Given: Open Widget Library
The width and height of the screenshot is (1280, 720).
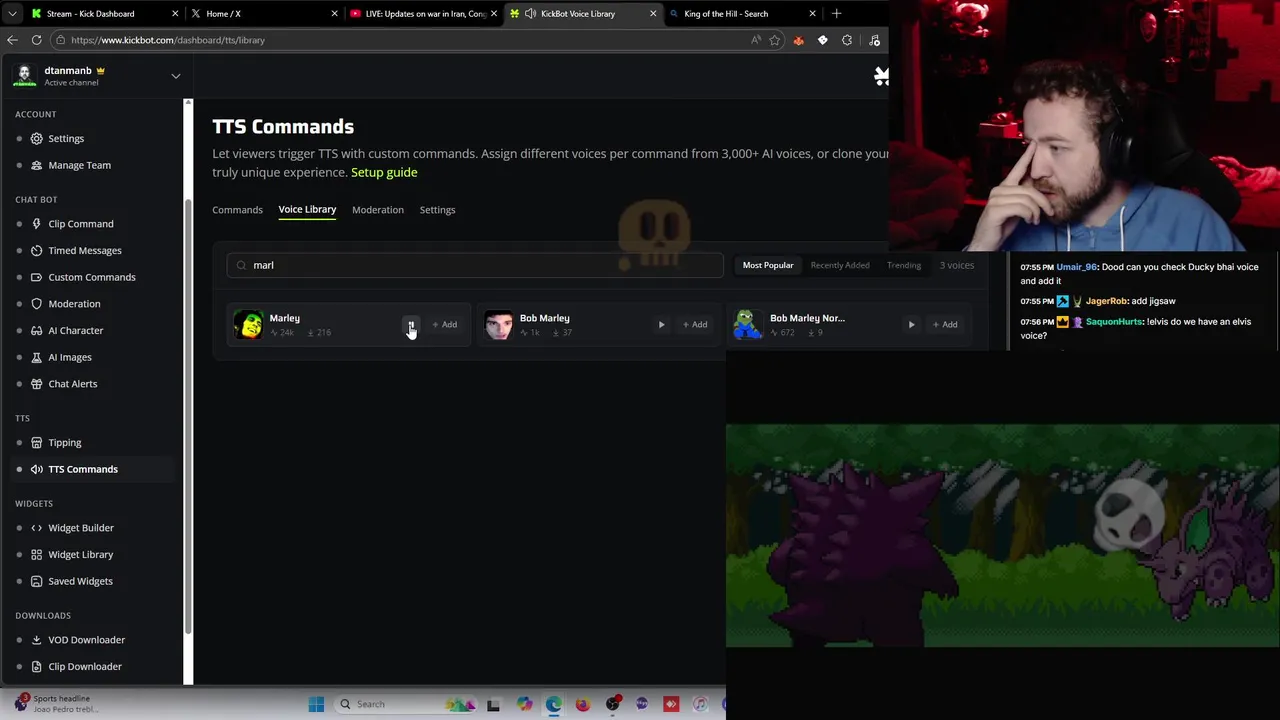Looking at the screenshot, I should (x=81, y=554).
